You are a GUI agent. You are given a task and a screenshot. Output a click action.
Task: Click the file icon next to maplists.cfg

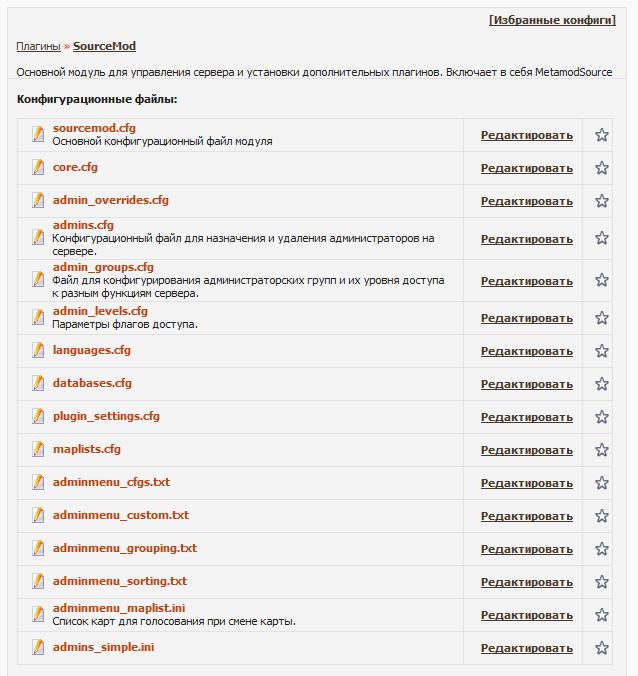pos(38,449)
